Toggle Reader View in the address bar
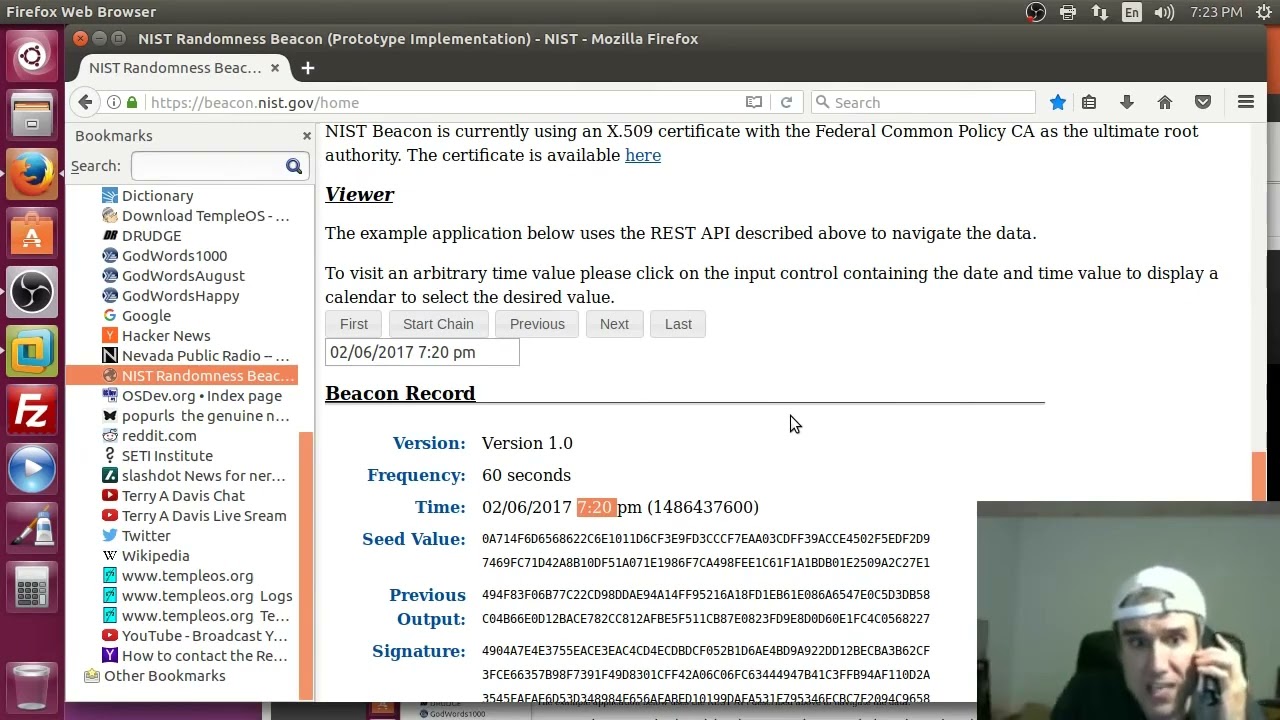Image resolution: width=1280 pixels, height=720 pixels. pos(754,102)
